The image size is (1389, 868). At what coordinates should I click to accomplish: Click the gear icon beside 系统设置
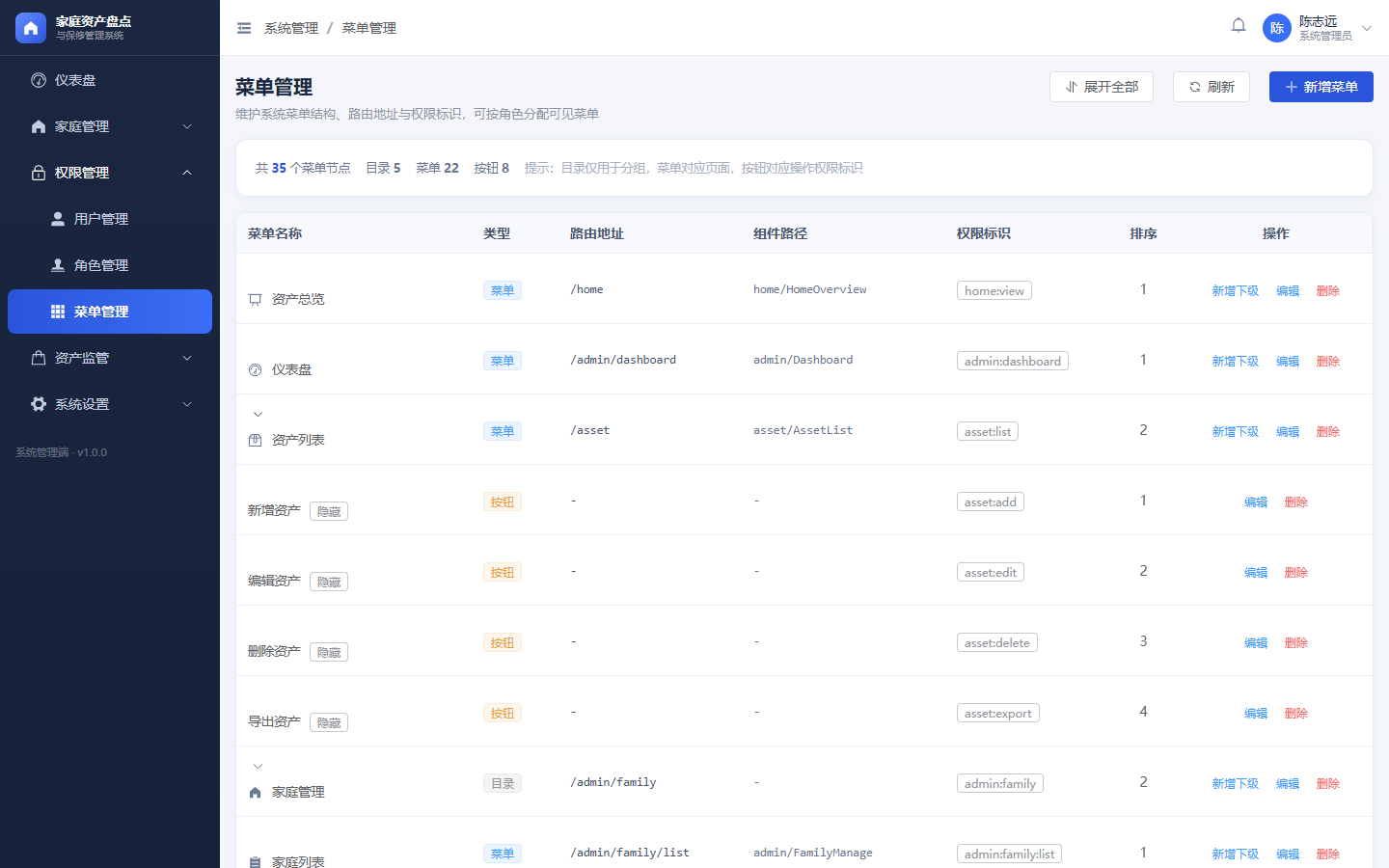click(x=39, y=404)
